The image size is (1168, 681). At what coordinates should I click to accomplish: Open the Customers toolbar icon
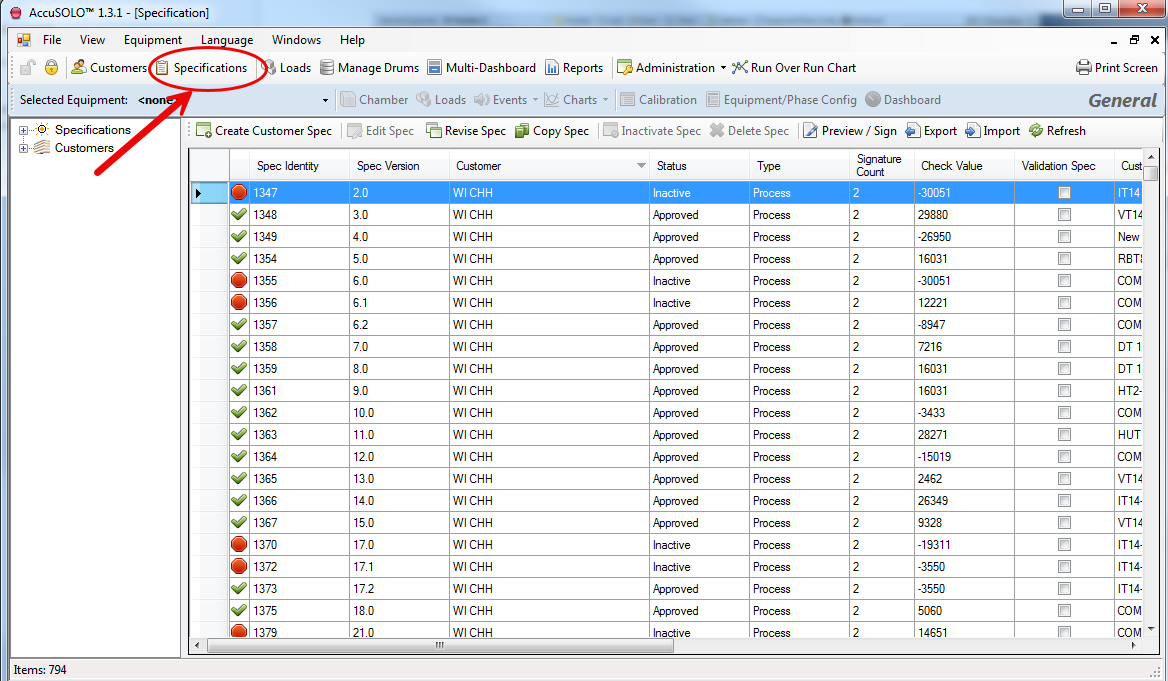tap(78, 68)
